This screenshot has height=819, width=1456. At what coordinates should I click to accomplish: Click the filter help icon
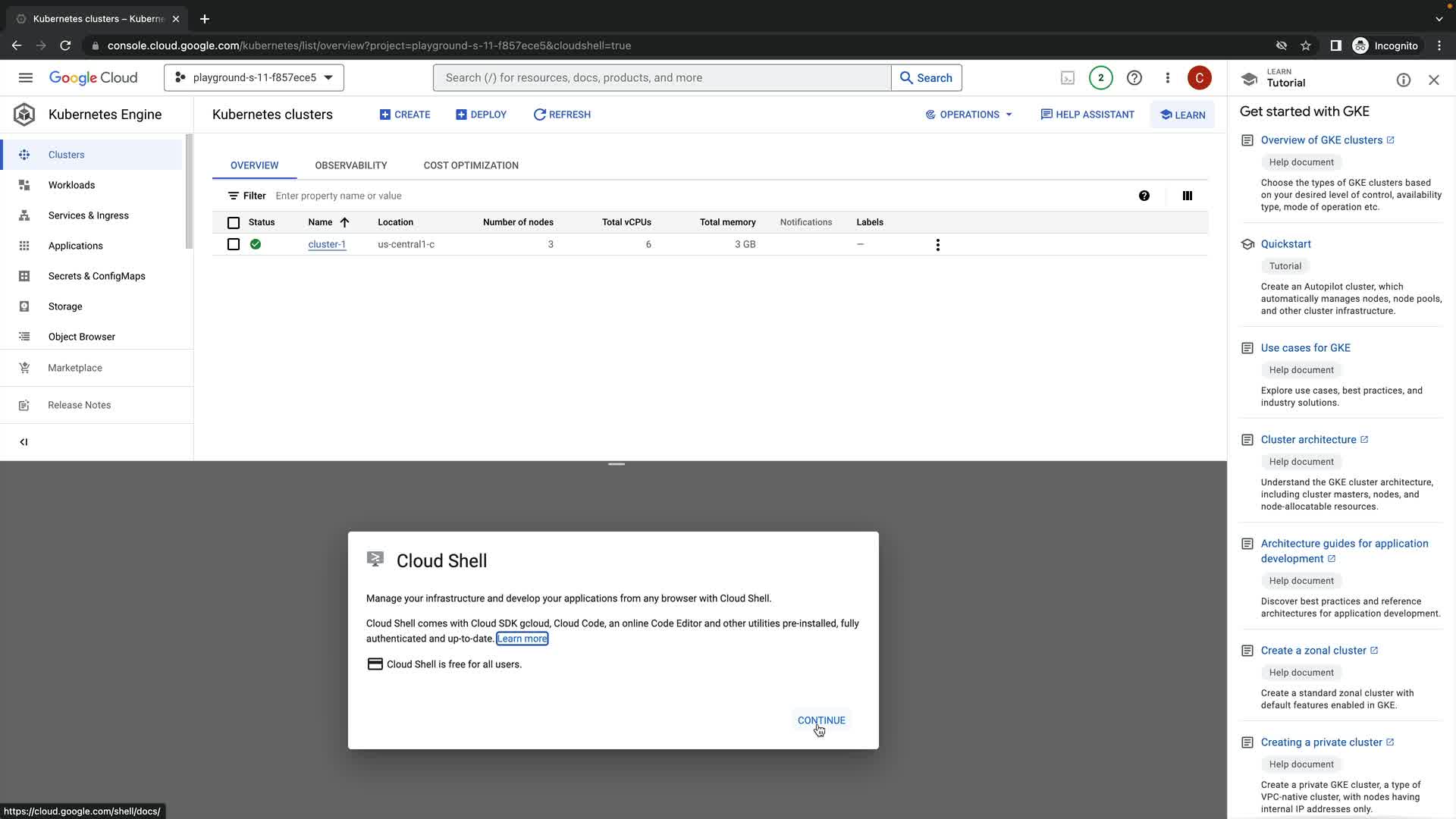pos(1144,196)
